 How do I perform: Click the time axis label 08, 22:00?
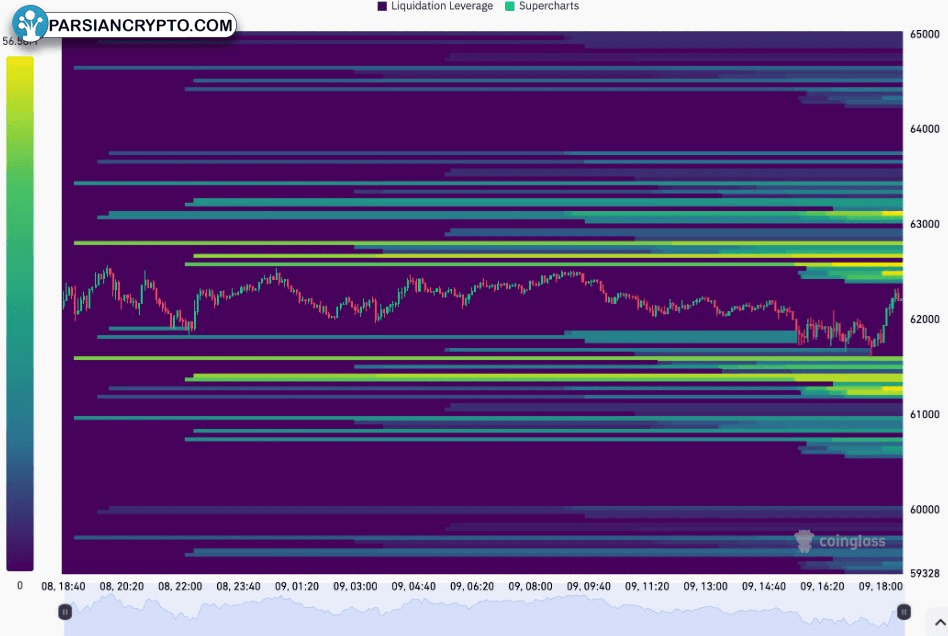[x=180, y=586]
